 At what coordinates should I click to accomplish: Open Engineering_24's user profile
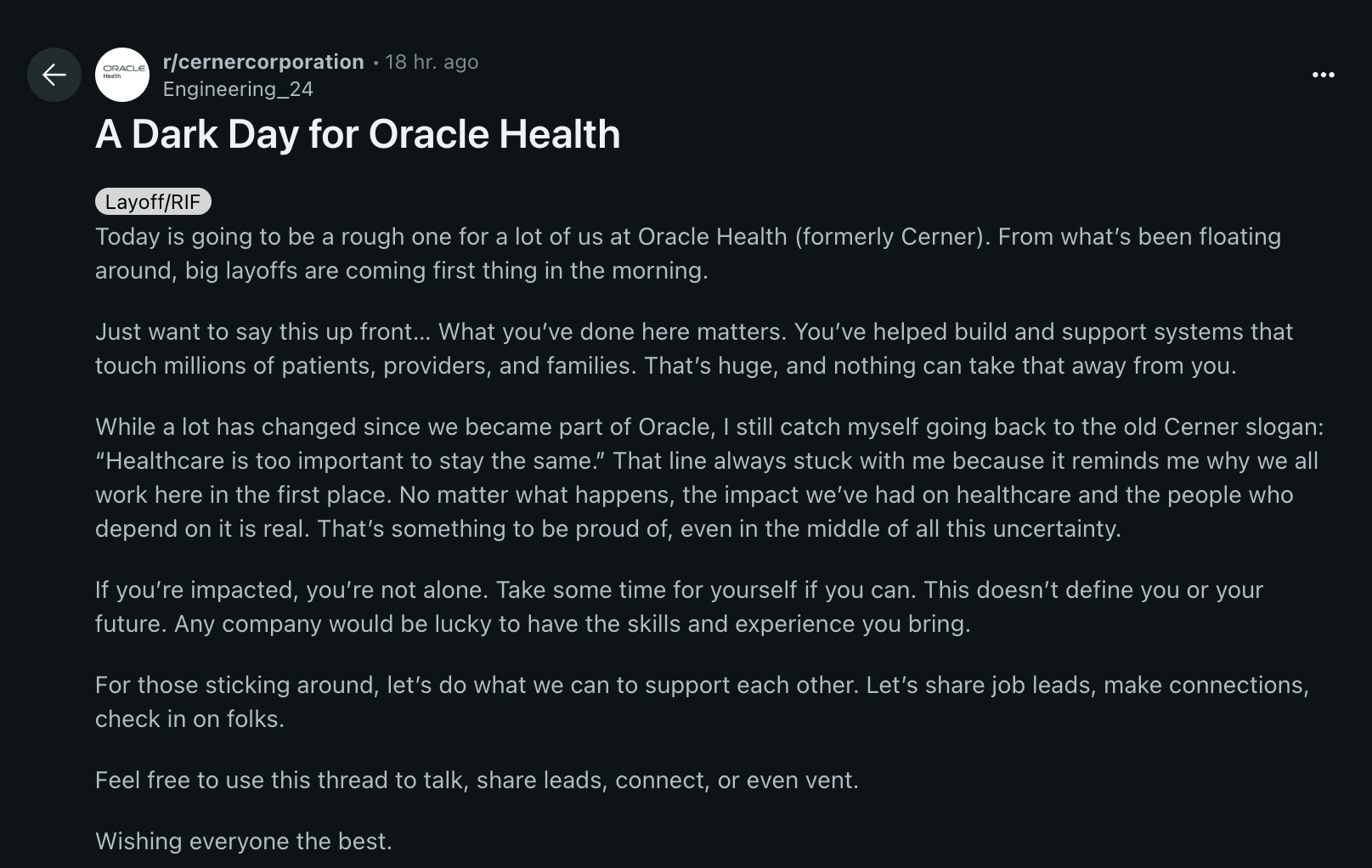[x=238, y=88]
